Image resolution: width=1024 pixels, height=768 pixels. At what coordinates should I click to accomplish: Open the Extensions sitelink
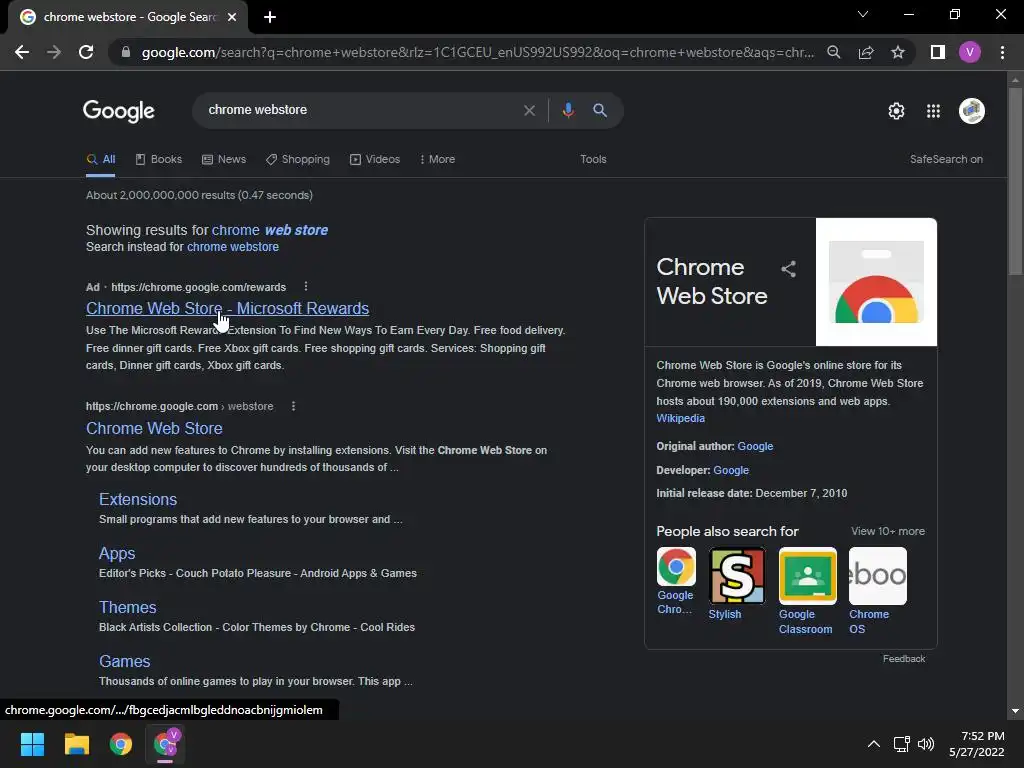(138, 500)
